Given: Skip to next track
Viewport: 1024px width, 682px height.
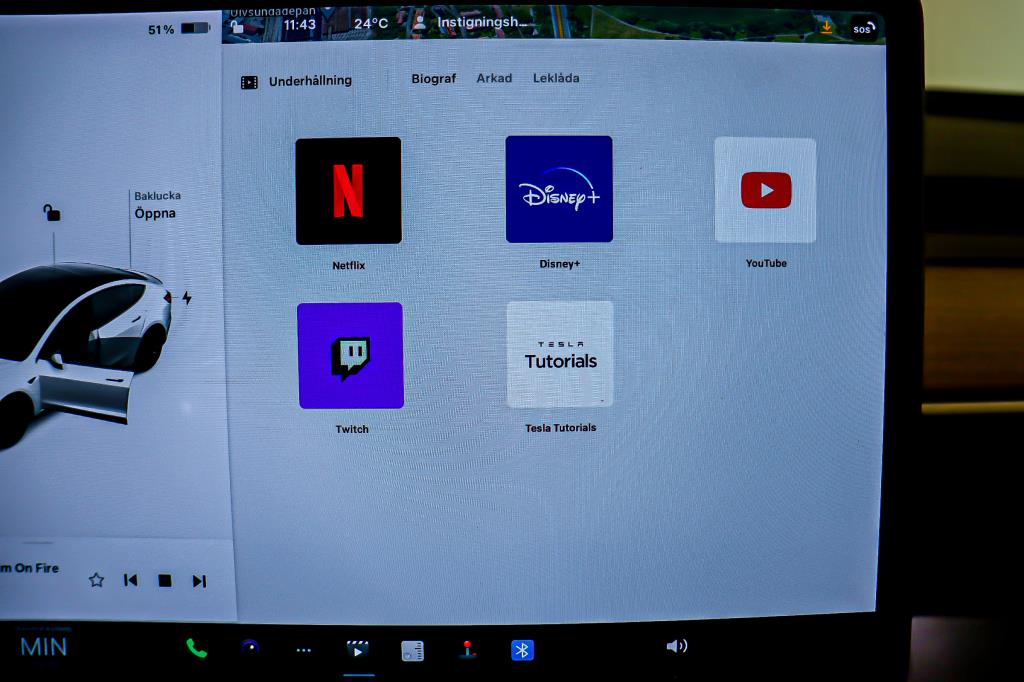Looking at the screenshot, I should pos(199,581).
